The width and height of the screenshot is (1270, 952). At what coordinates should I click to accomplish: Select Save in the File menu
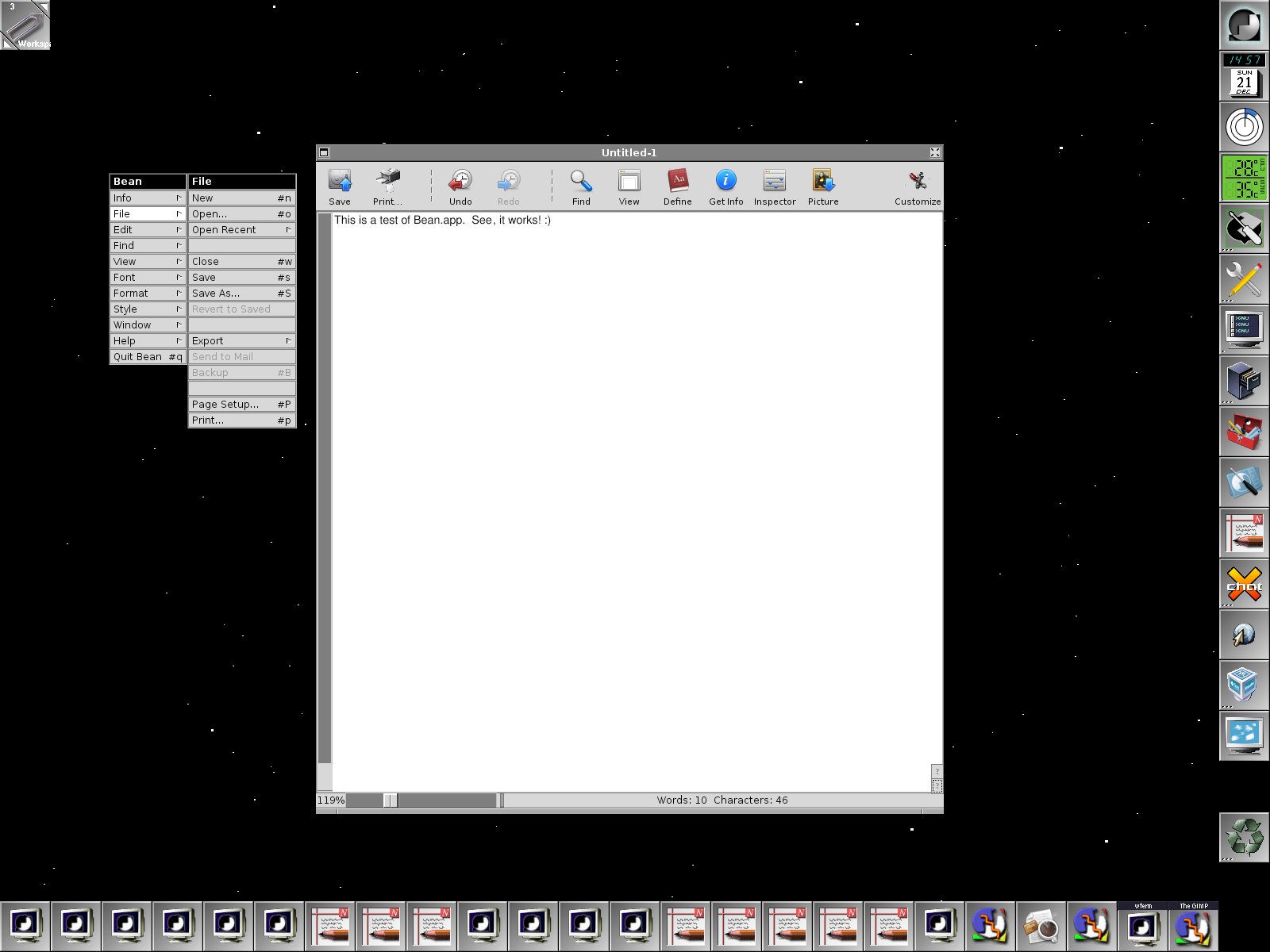(x=242, y=278)
